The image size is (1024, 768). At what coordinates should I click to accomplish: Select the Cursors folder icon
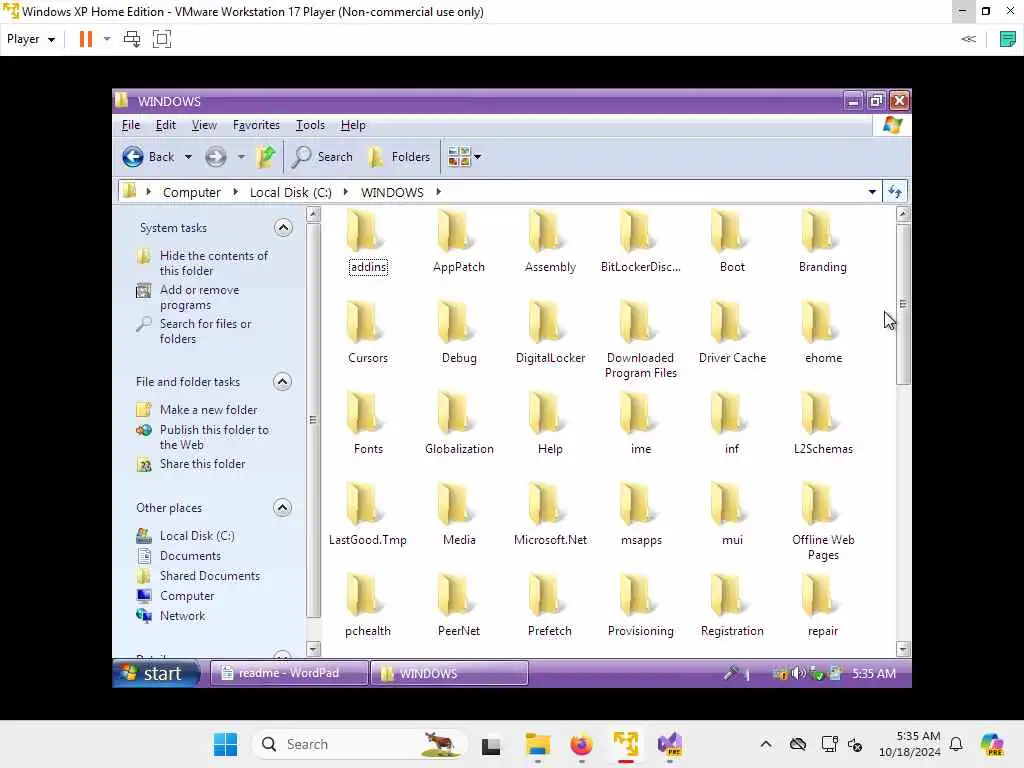[x=364, y=322]
